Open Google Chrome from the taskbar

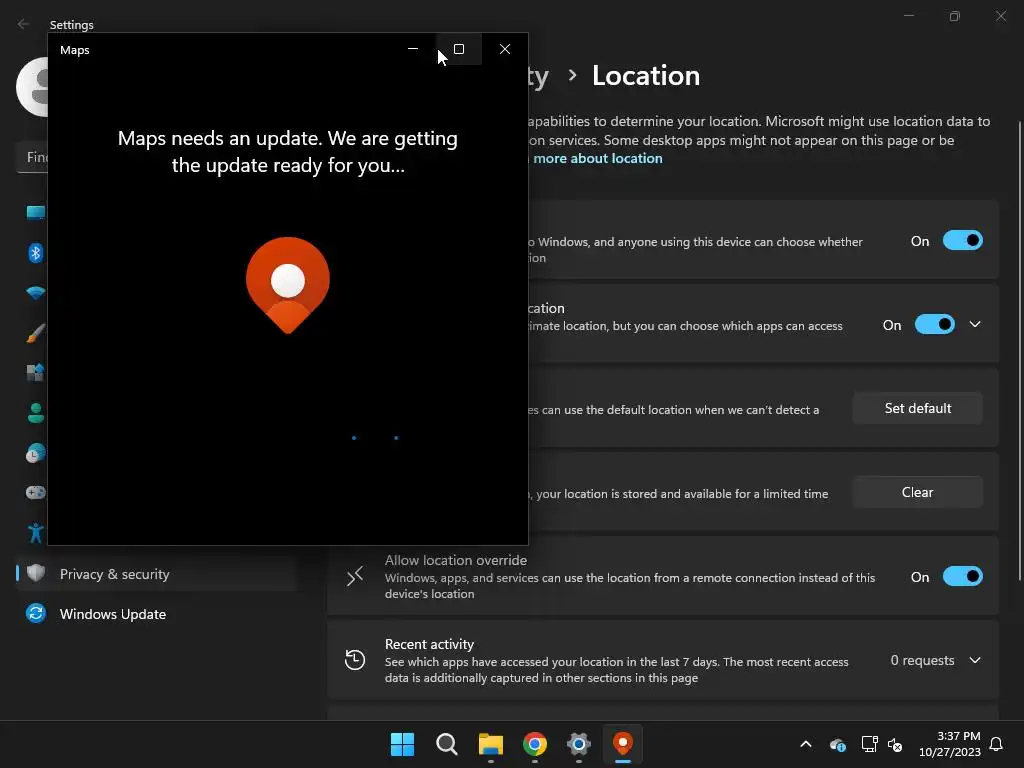click(x=535, y=744)
